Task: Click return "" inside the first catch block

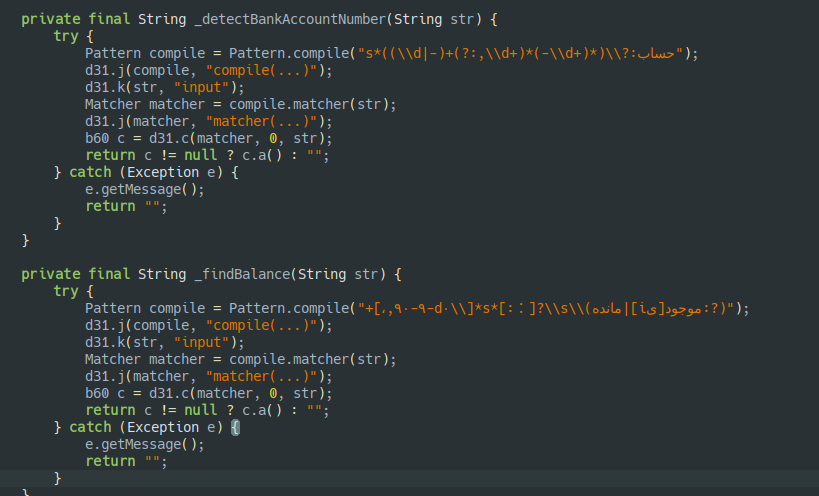Action: [124, 206]
